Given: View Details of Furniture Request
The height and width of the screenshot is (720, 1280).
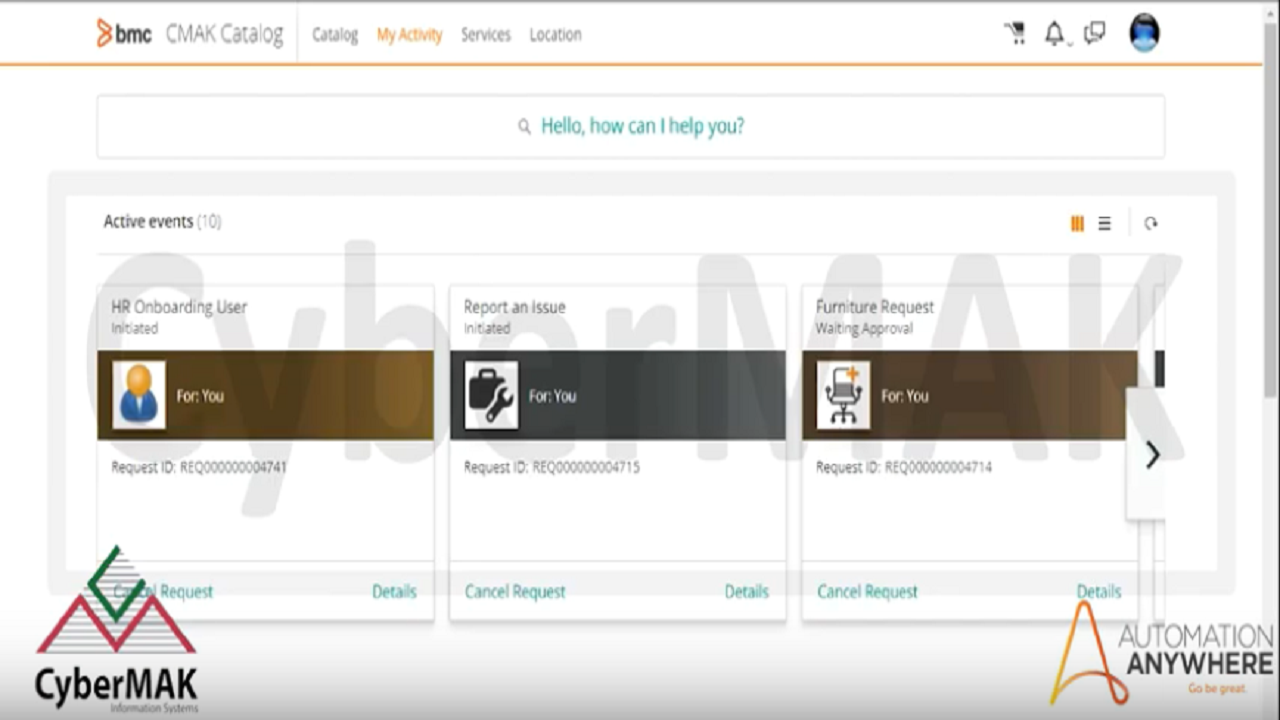Looking at the screenshot, I should point(1099,591).
